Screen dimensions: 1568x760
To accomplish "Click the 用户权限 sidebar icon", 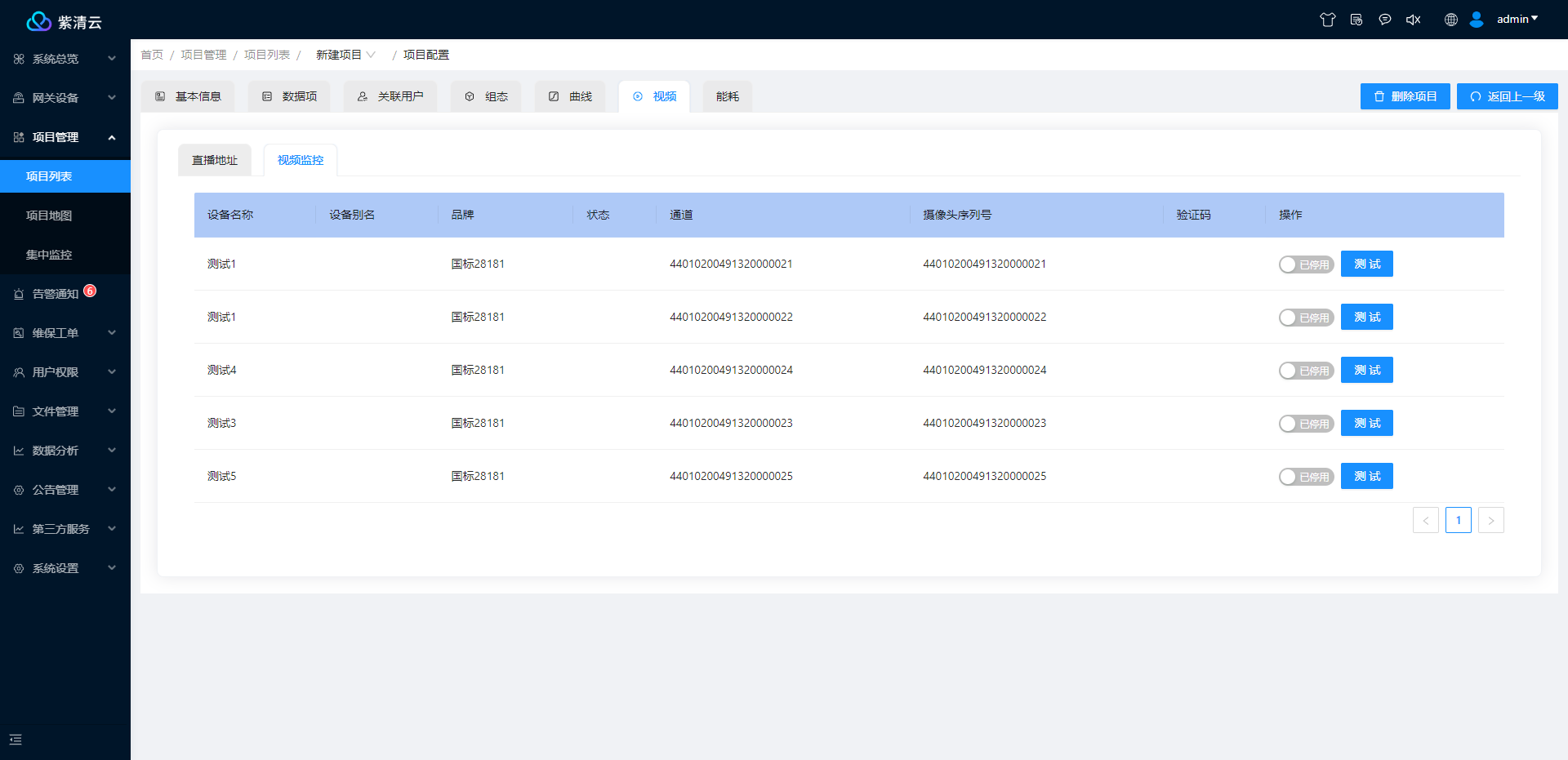I will [19, 372].
